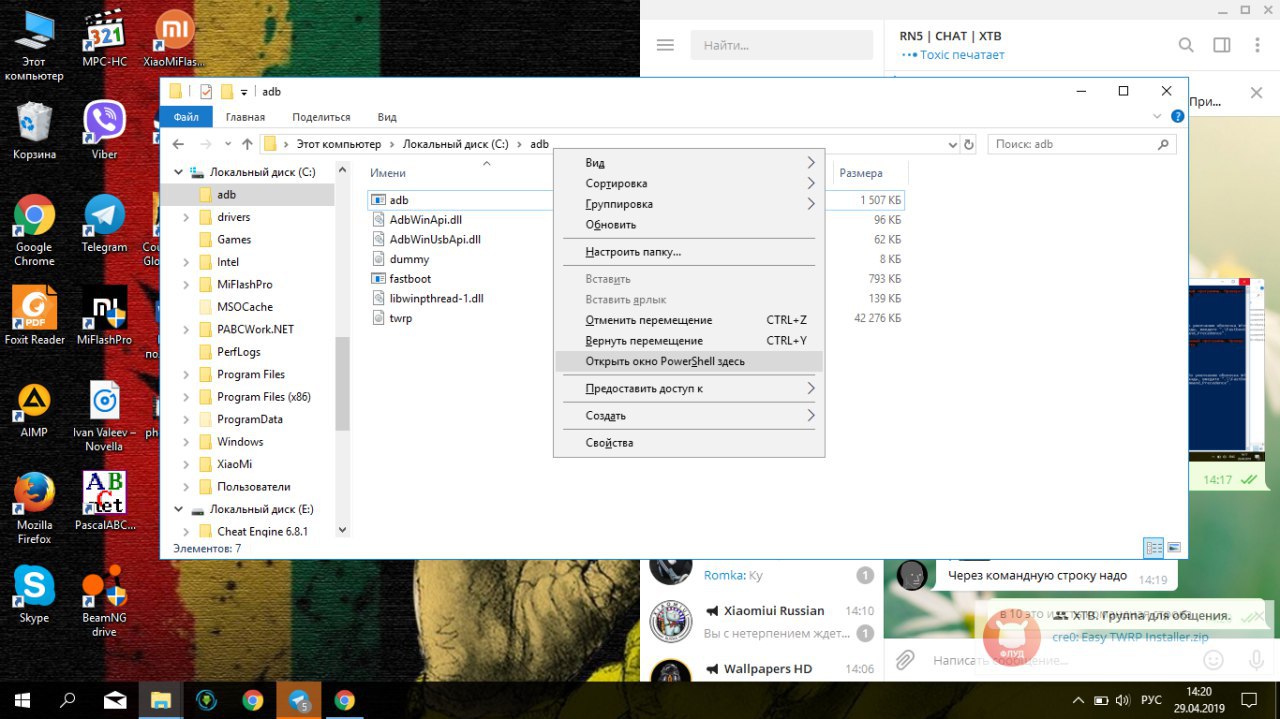
Task: Toggle Telegram side panel icon
Action: pyautogui.click(x=1221, y=45)
